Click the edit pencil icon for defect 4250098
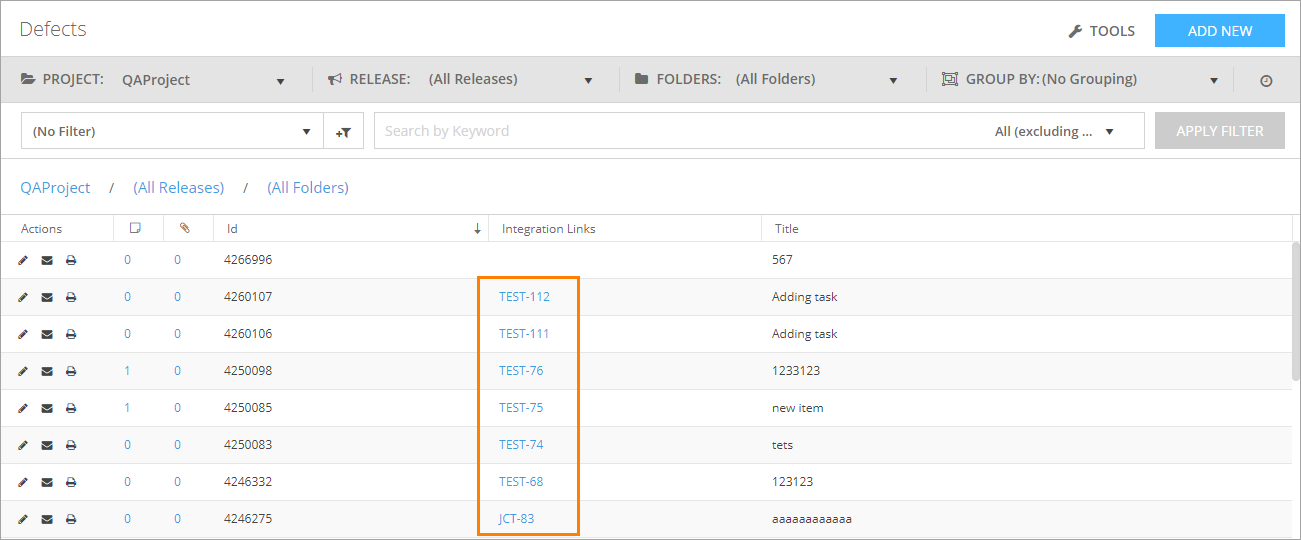This screenshot has width=1301, height=540. pyautogui.click(x=23, y=371)
